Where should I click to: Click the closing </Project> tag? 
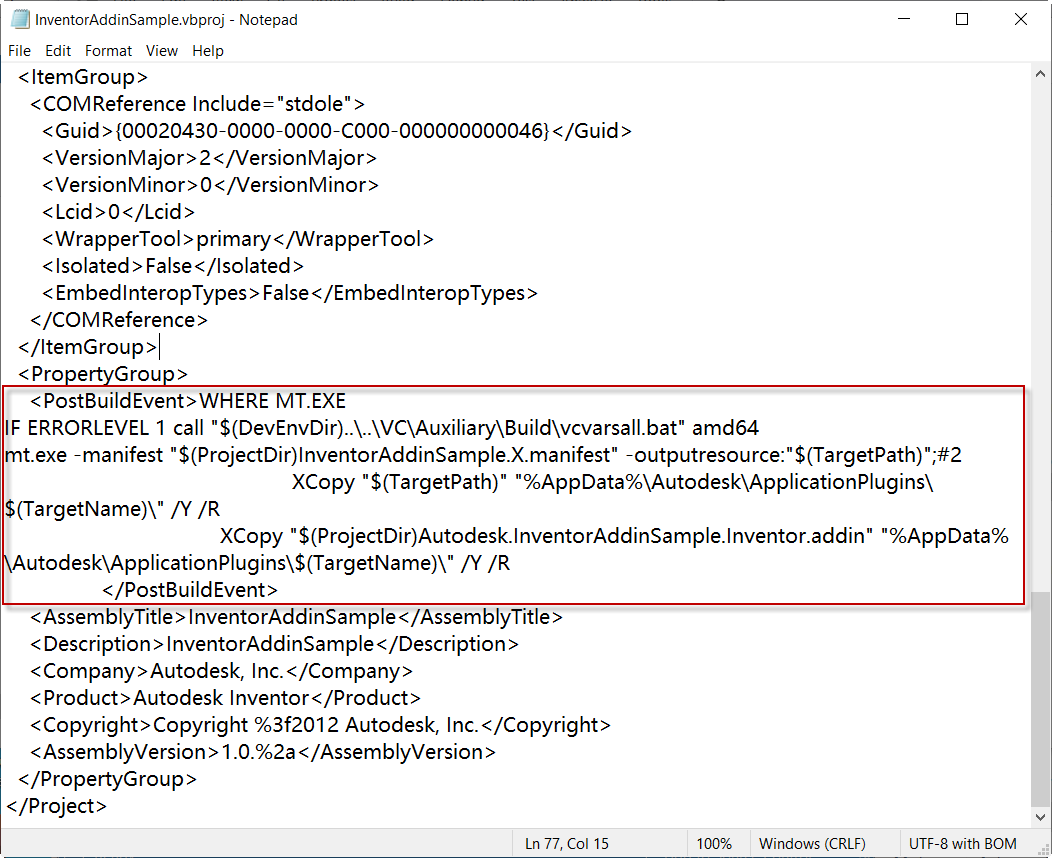[56, 806]
